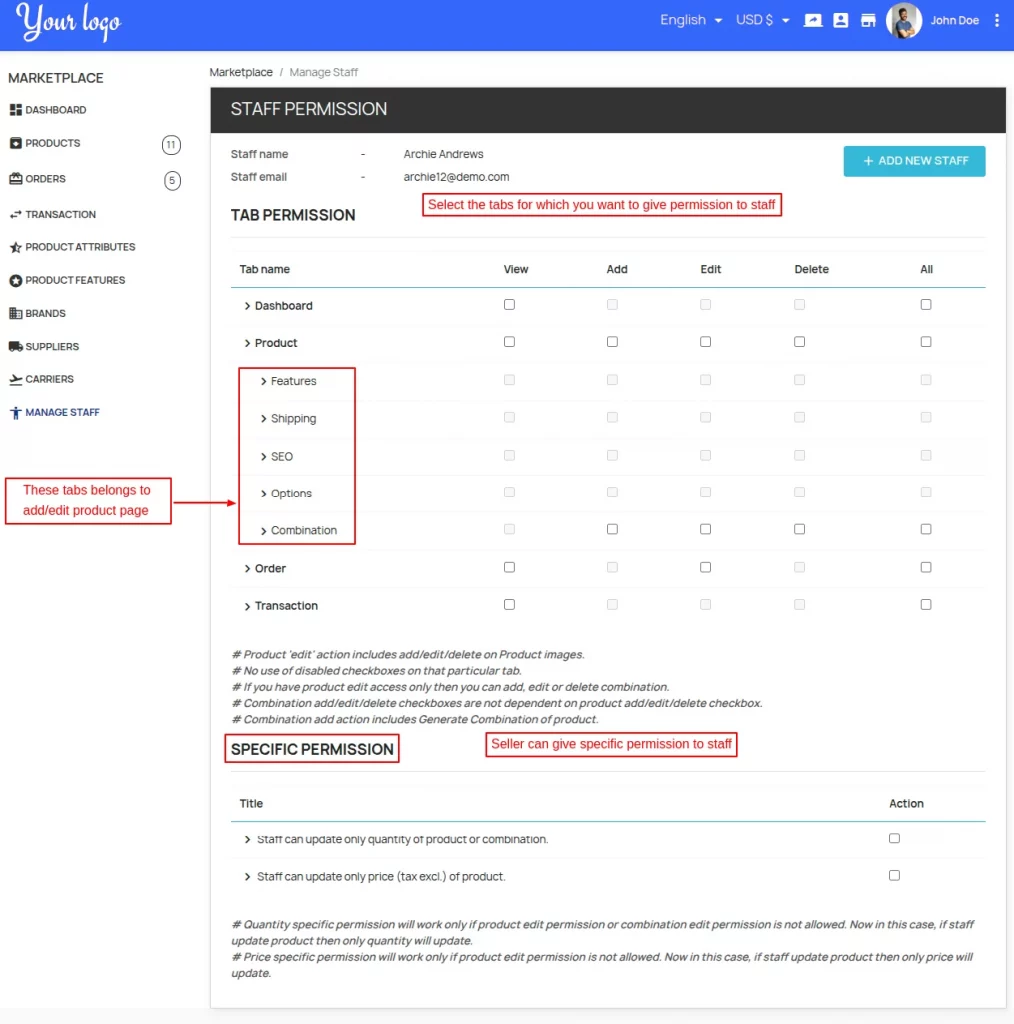Click the Manage Staff breadcrumb
Viewport: 1014px width, 1024px height.
pyautogui.click(x=323, y=72)
